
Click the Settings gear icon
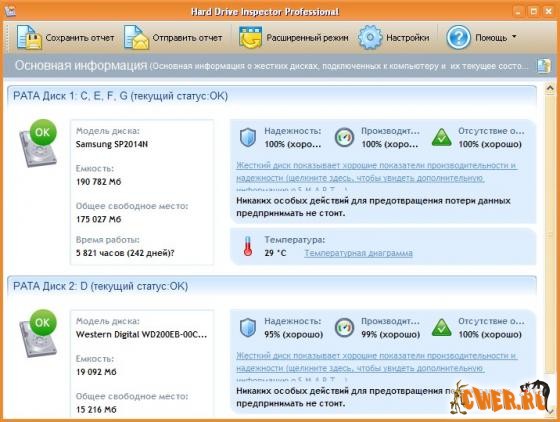[x=370, y=37]
